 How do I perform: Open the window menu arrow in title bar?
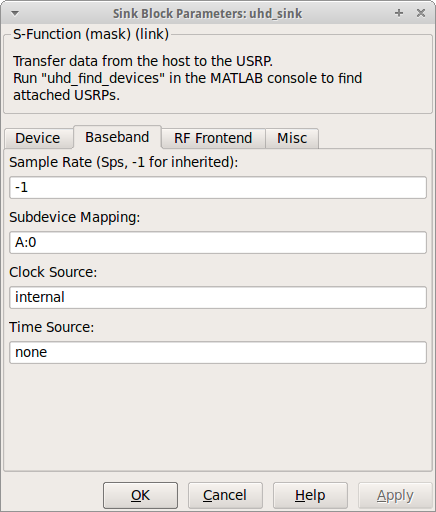pyautogui.click(x=15, y=13)
